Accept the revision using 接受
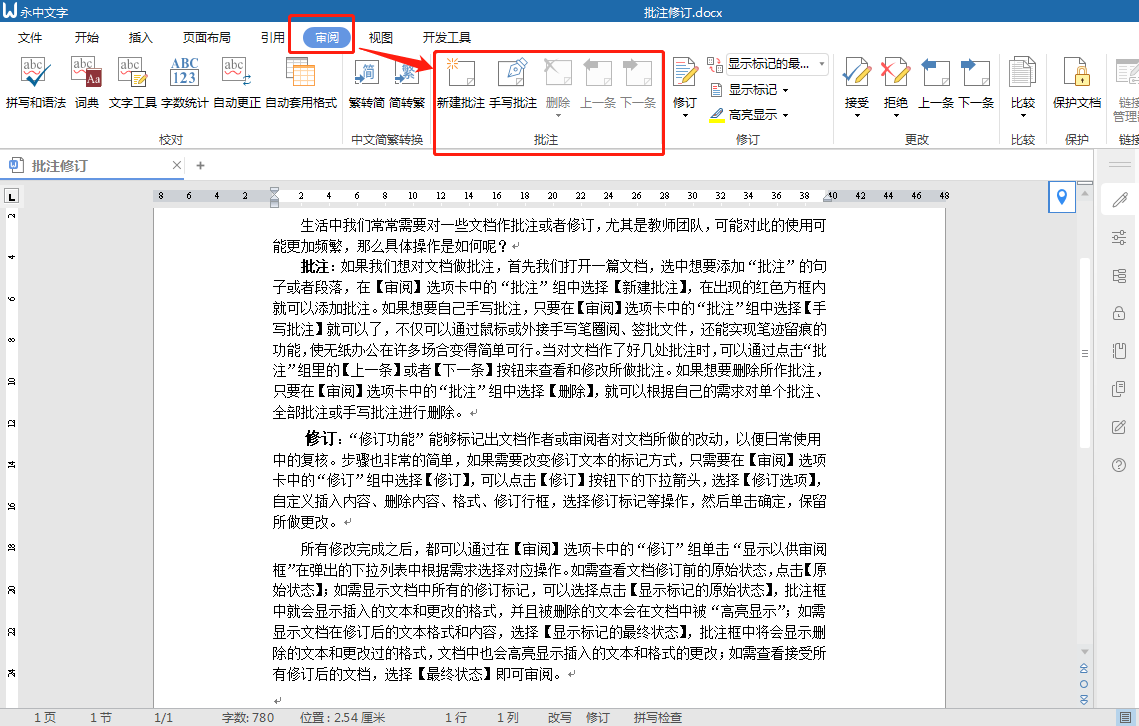1139x726 pixels. (857, 85)
